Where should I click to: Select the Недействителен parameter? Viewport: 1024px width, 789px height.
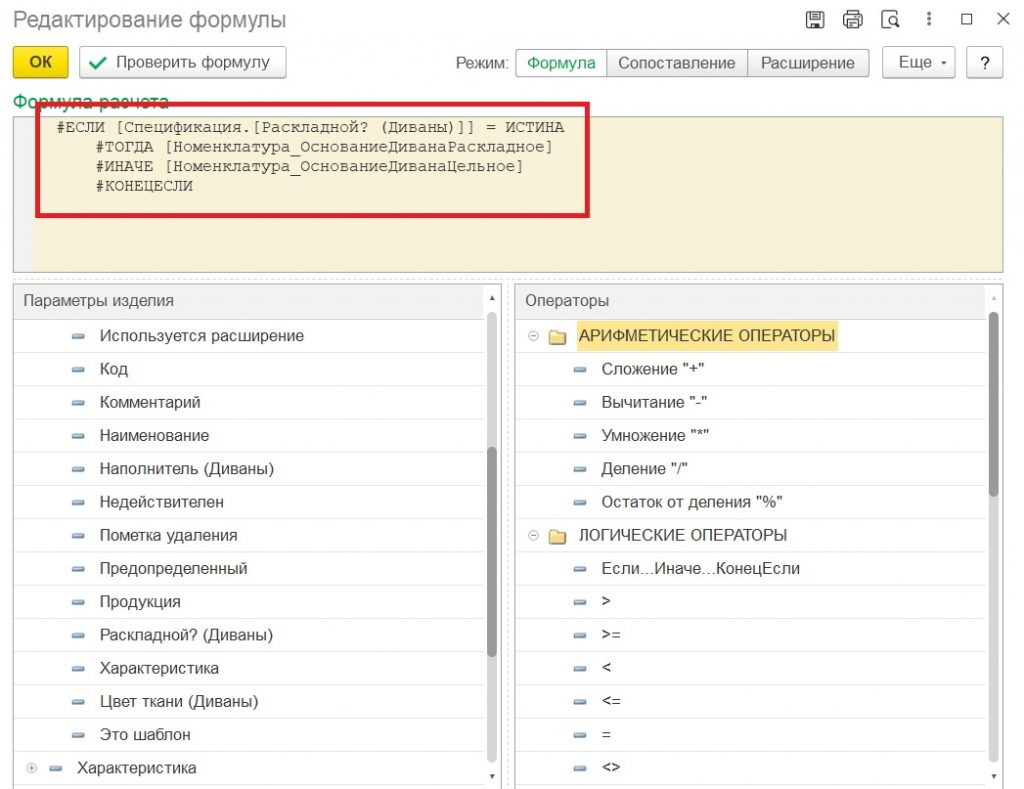pyautogui.click(x=249, y=502)
